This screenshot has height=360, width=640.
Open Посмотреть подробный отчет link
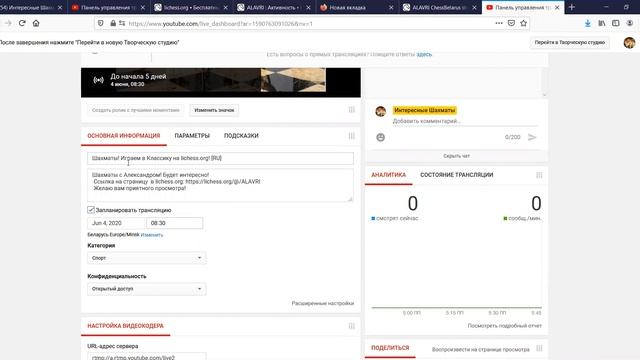pyautogui.click(x=504, y=326)
